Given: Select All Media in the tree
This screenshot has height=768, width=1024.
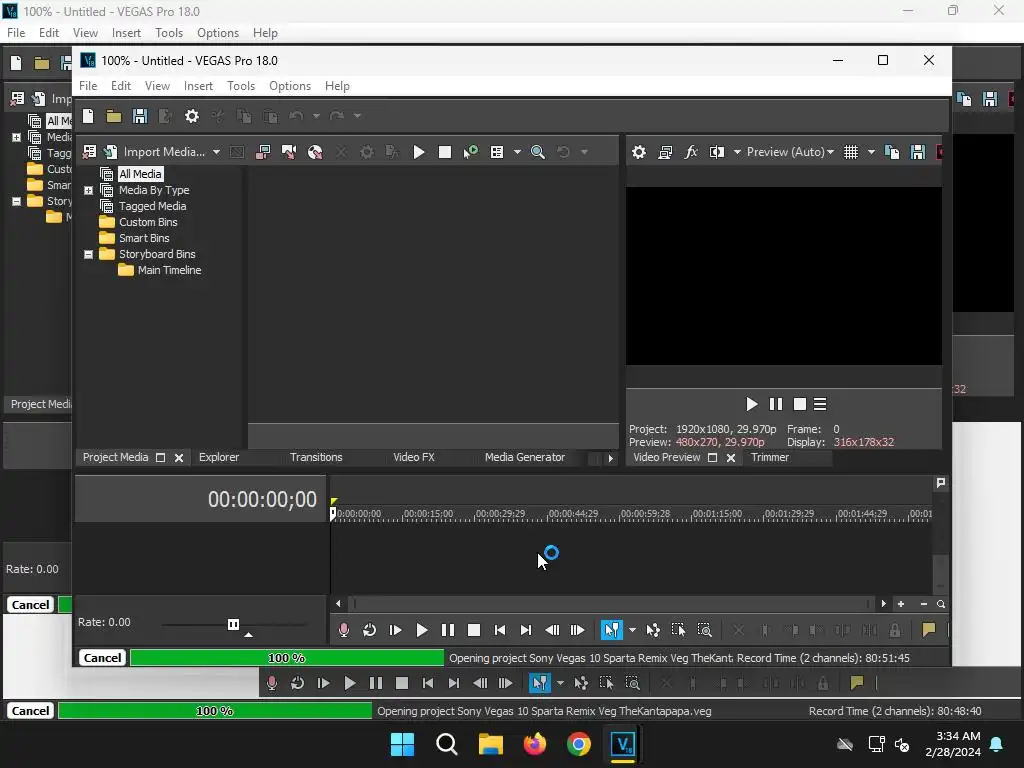Looking at the screenshot, I should tap(140, 174).
